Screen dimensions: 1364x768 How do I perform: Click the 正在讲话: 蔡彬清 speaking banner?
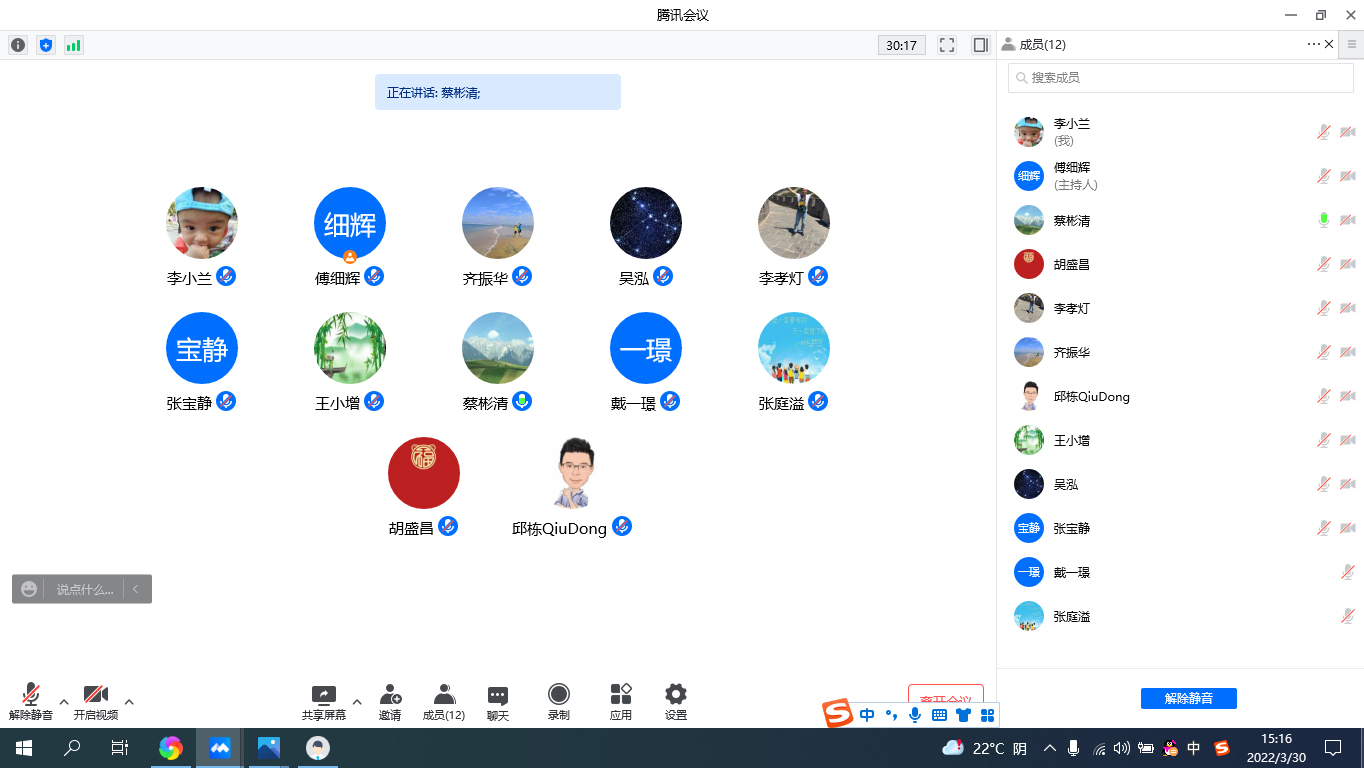click(x=498, y=92)
